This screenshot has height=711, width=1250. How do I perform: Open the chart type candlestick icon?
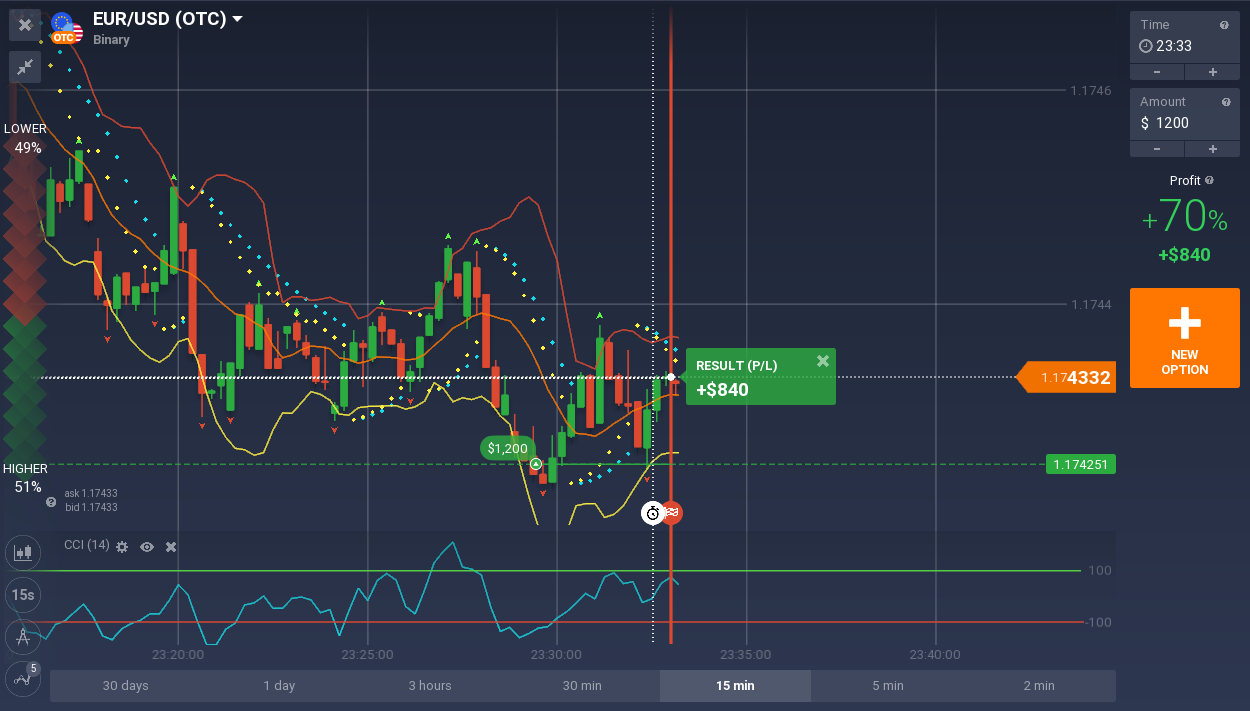coord(22,551)
